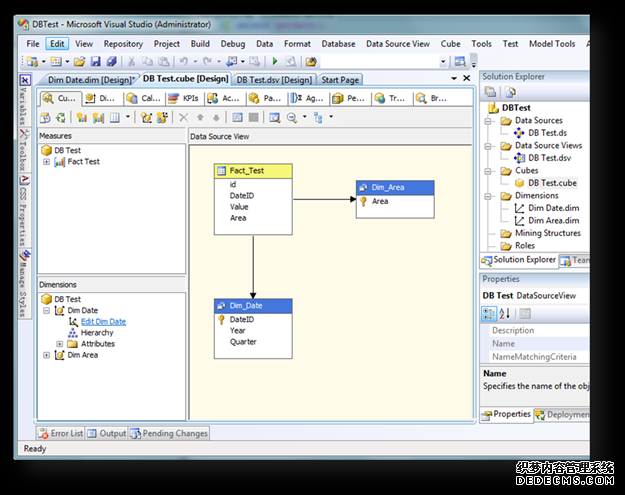Screen dimensions: 625x495
Task: Open the Cube menu
Action: pos(450,44)
